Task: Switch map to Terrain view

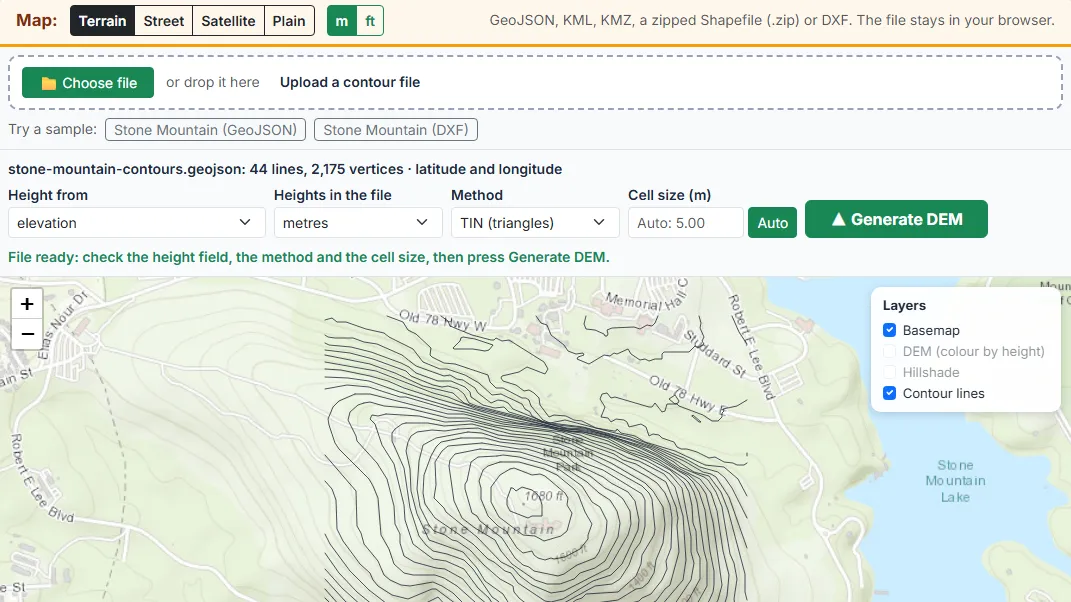Action: pos(102,20)
